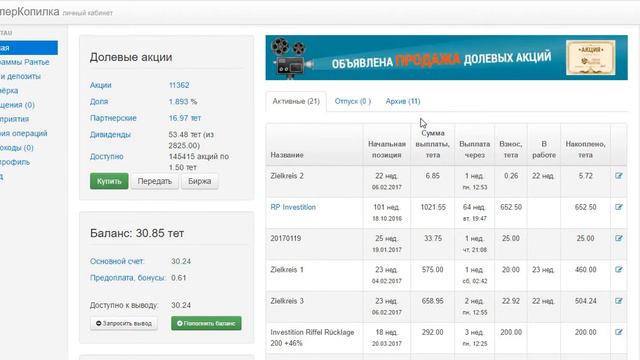This screenshot has height=360, width=640.
Task: Open sidebar item ending in операций
Action: 24,133
